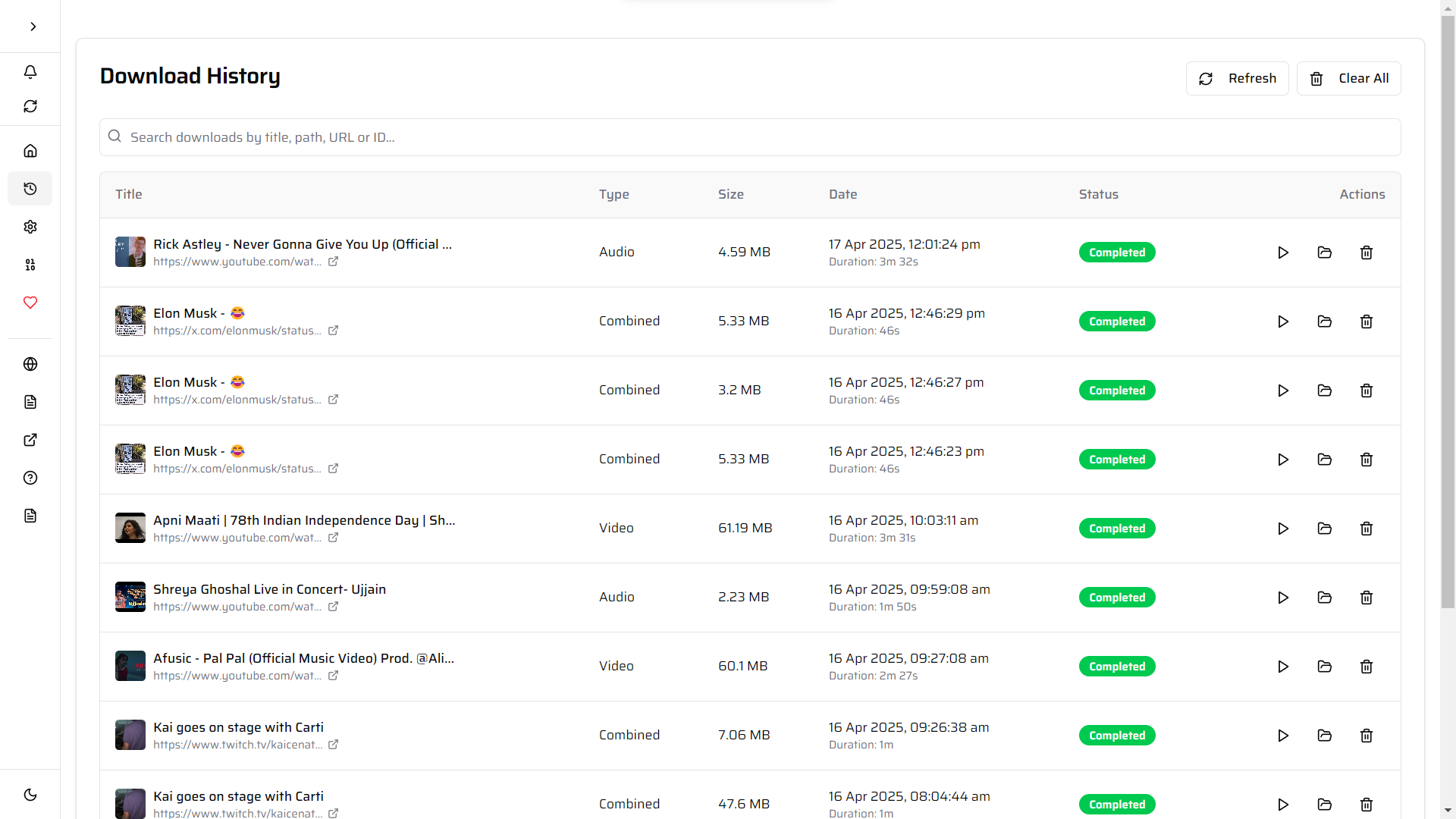
Task: Open the notifications bell in the sidebar
Action: pyautogui.click(x=30, y=72)
